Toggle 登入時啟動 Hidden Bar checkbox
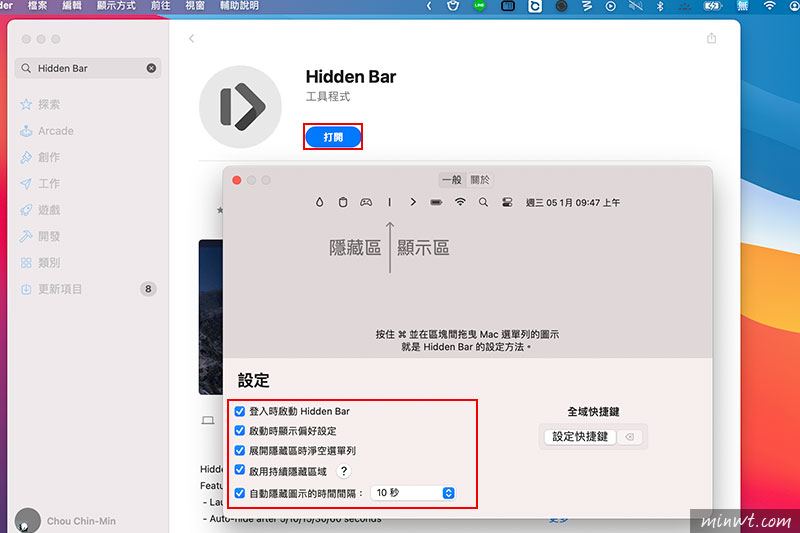This screenshot has height=533, width=800. pos(239,411)
